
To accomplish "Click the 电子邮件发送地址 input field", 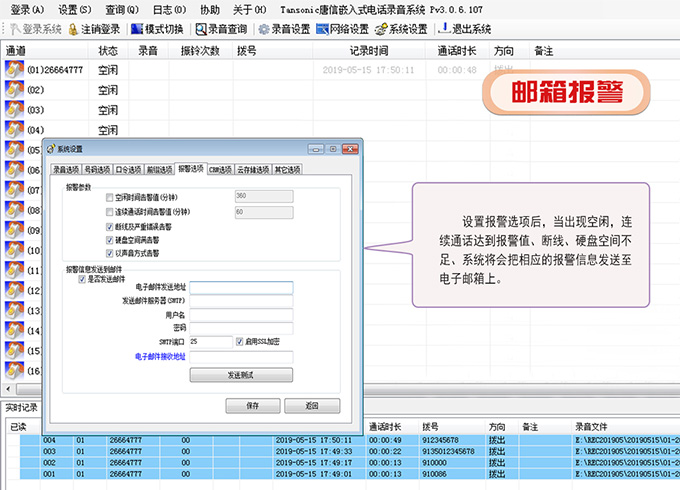I will pyautogui.click(x=242, y=287).
